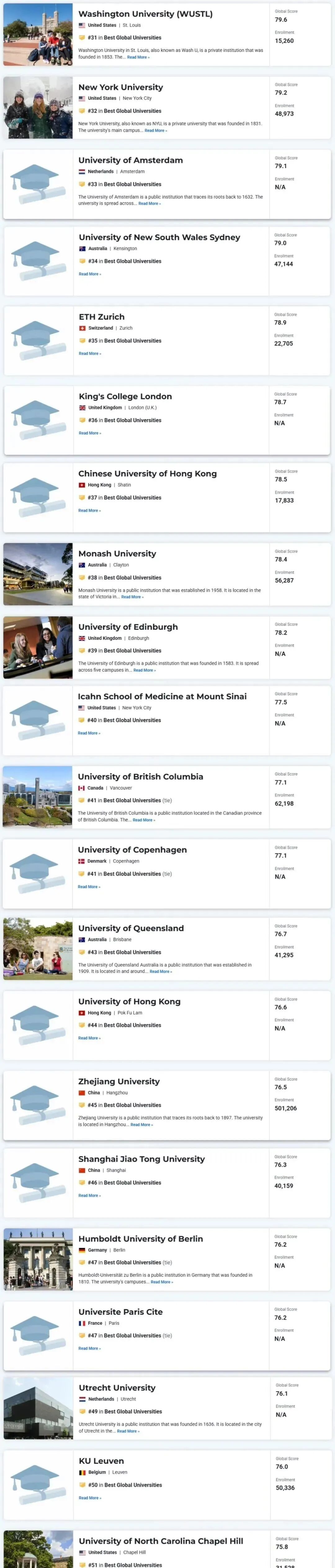Viewport: 335px width, 1568px height.
Task: Click King's College London graduation cap placeholder
Action: [x=38, y=420]
